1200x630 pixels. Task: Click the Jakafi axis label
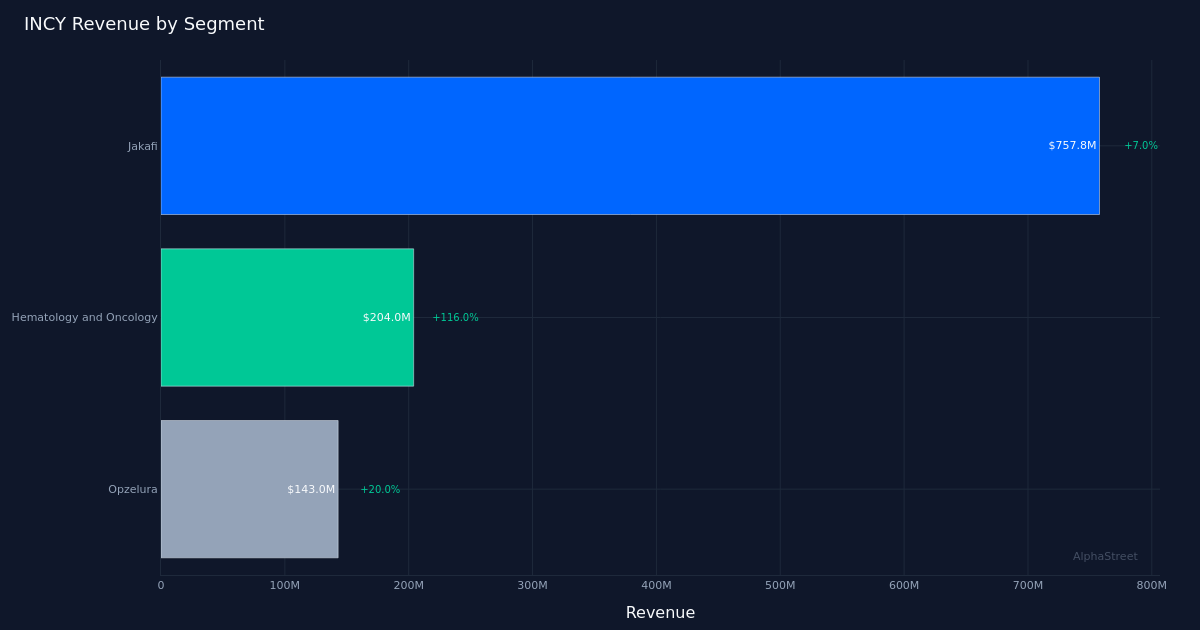pos(142,145)
